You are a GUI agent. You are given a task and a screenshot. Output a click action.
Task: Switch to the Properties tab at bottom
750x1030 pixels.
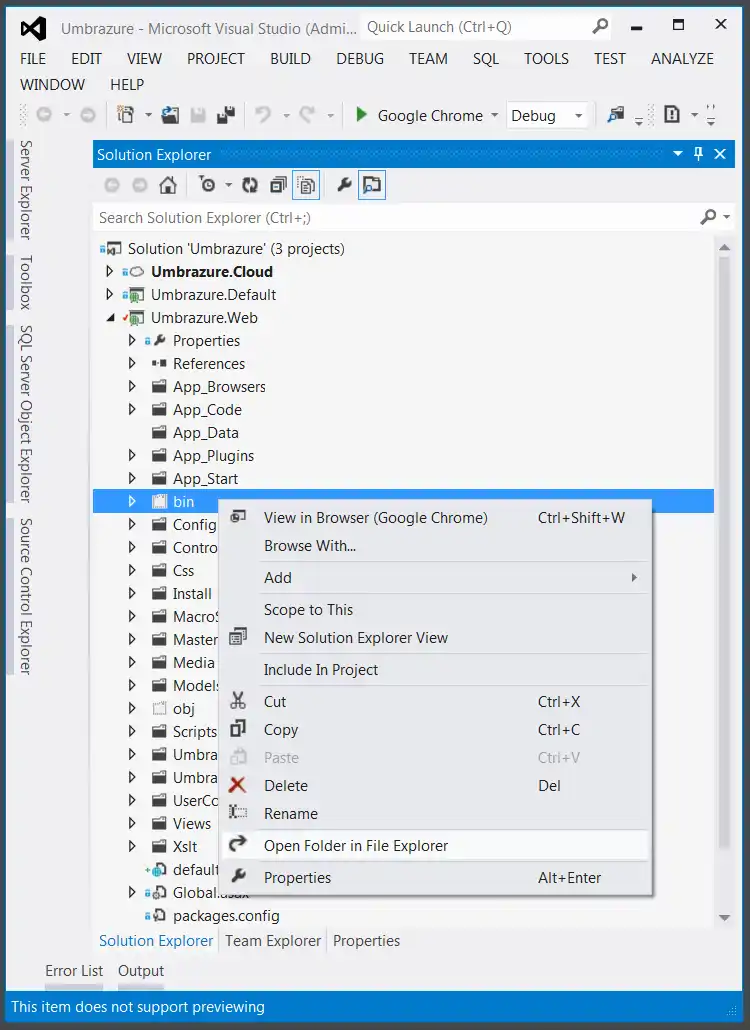366,941
